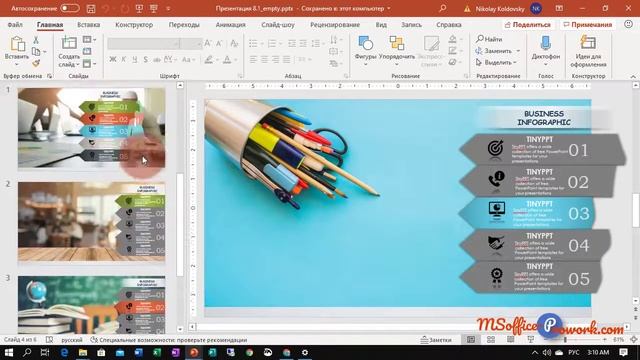This screenshot has height=360, width=640.
Task: Click the Share (Поделиться) button
Action: tap(528, 25)
